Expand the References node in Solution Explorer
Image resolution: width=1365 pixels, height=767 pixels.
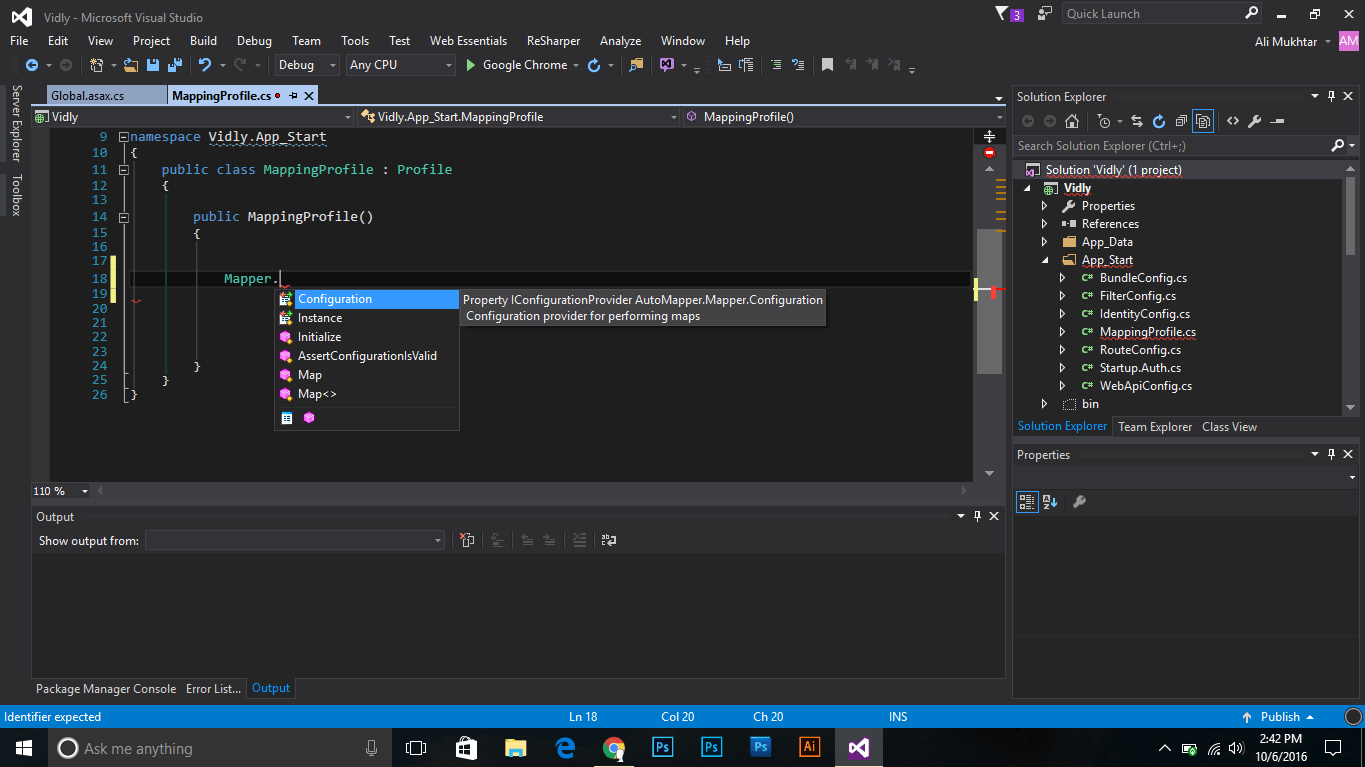point(1045,224)
